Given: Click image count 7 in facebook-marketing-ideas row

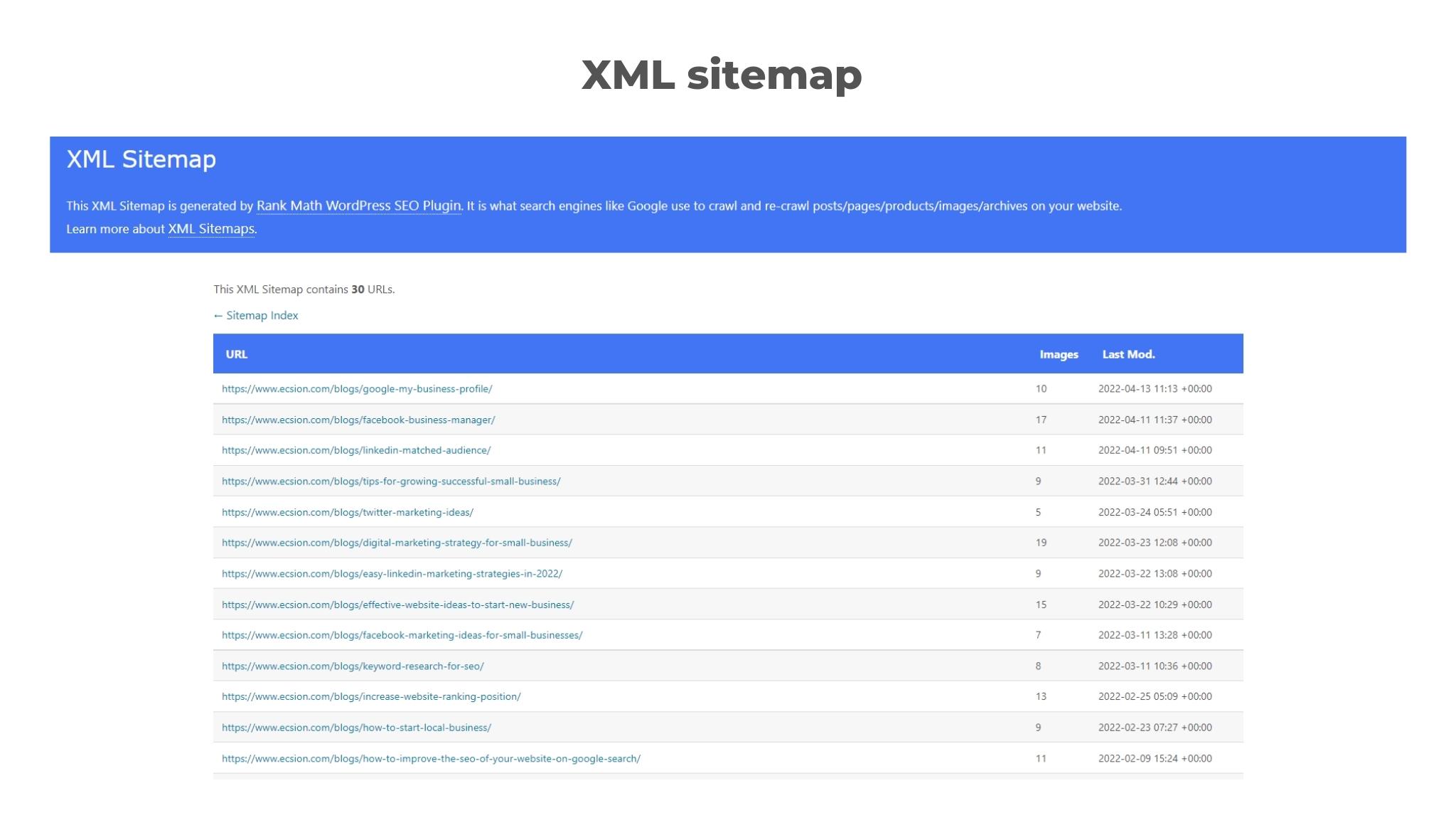Looking at the screenshot, I should (1038, 635).
